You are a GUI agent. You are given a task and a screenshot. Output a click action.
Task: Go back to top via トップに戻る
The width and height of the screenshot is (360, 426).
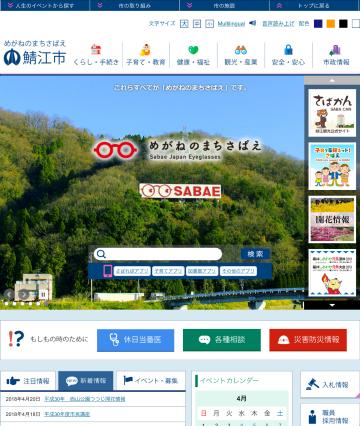[315, 5]
